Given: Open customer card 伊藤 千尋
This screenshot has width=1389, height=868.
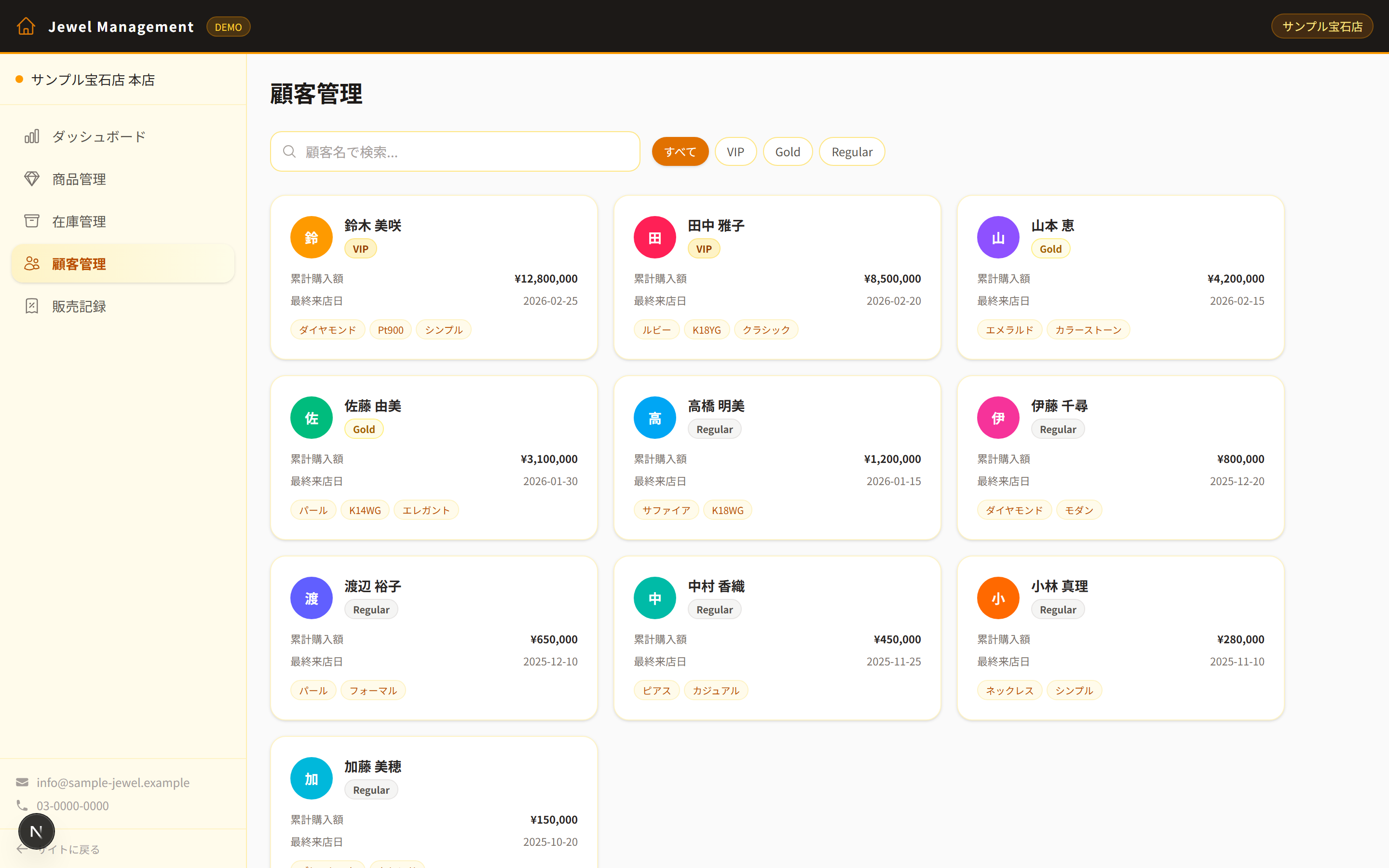Looking at the screenshot, I should point(1120,458).
